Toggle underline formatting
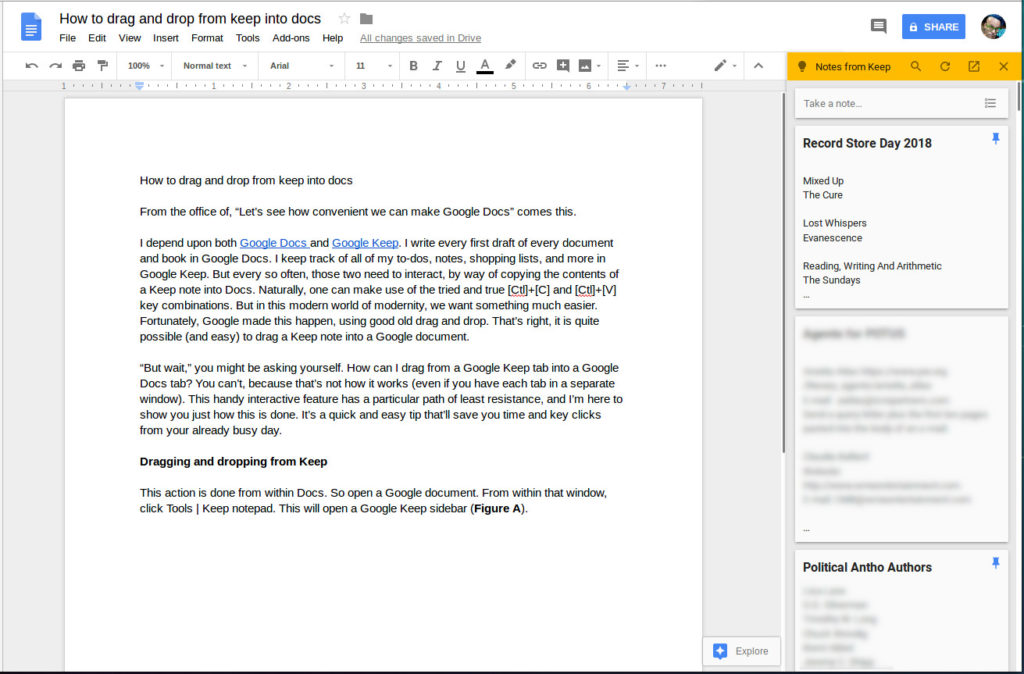 coord(460,65)
